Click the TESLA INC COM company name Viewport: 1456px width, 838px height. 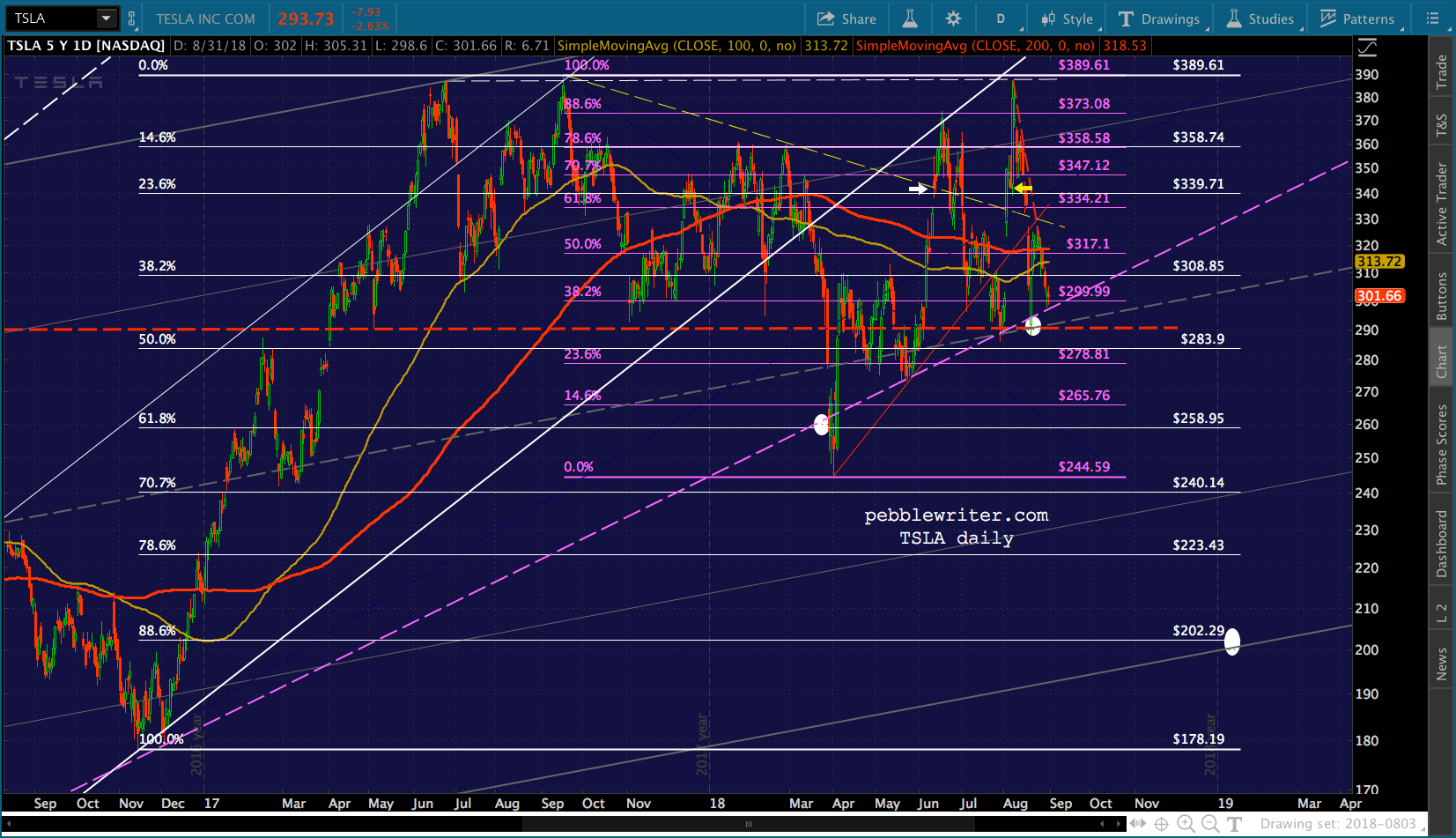tap(205, 19)
